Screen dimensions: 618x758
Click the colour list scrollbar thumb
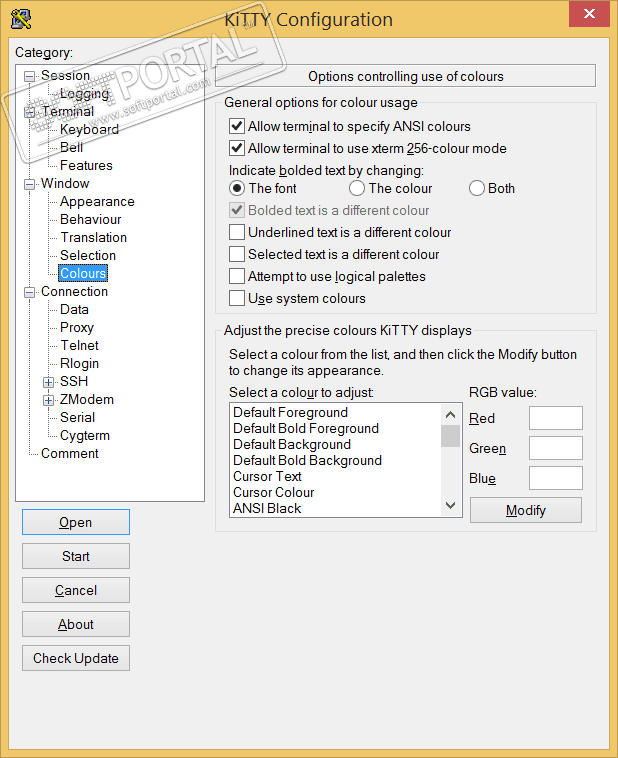coord(450,436)
